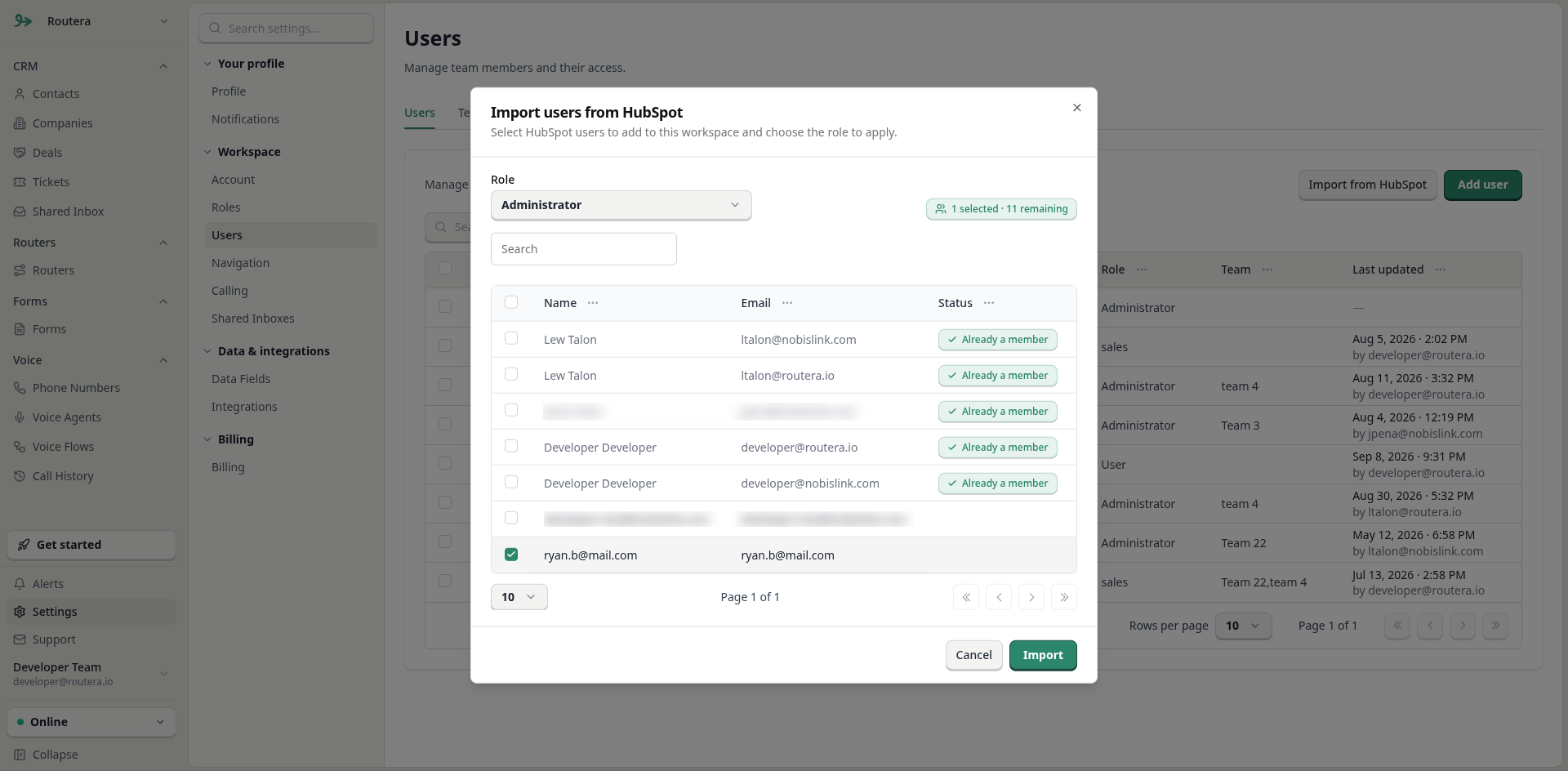The width and height of the screenshot is (1568, 771).
Task: Click the Add user button
Action: point(1482,185)
